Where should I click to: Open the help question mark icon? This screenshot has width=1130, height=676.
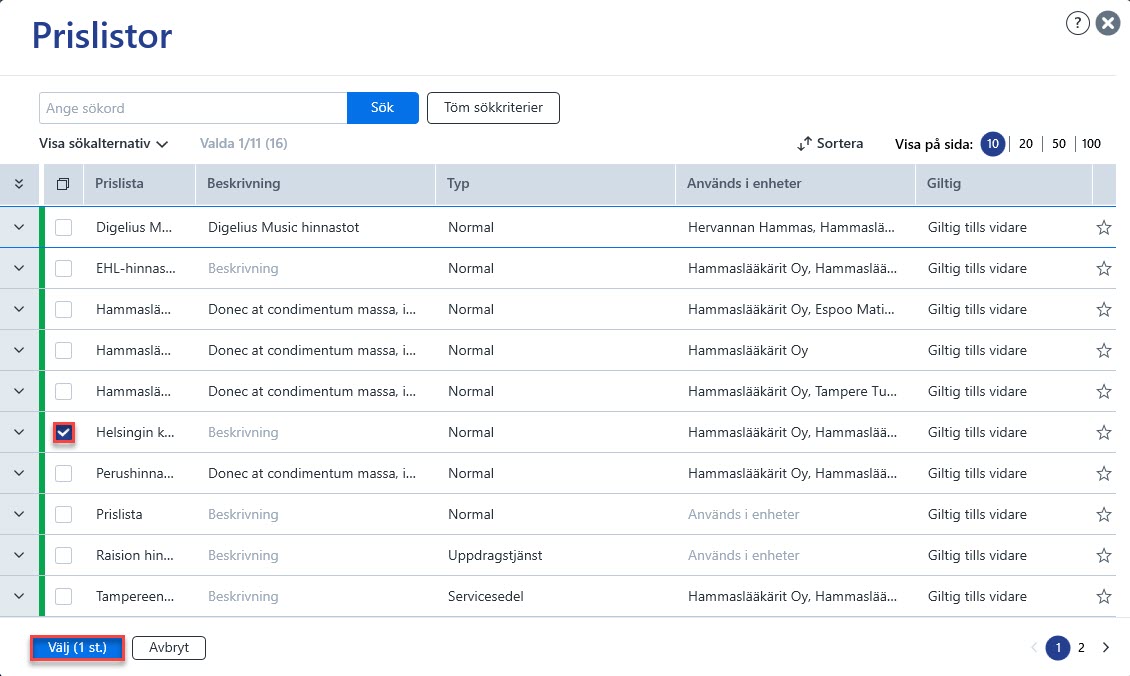coord(1077,23)
